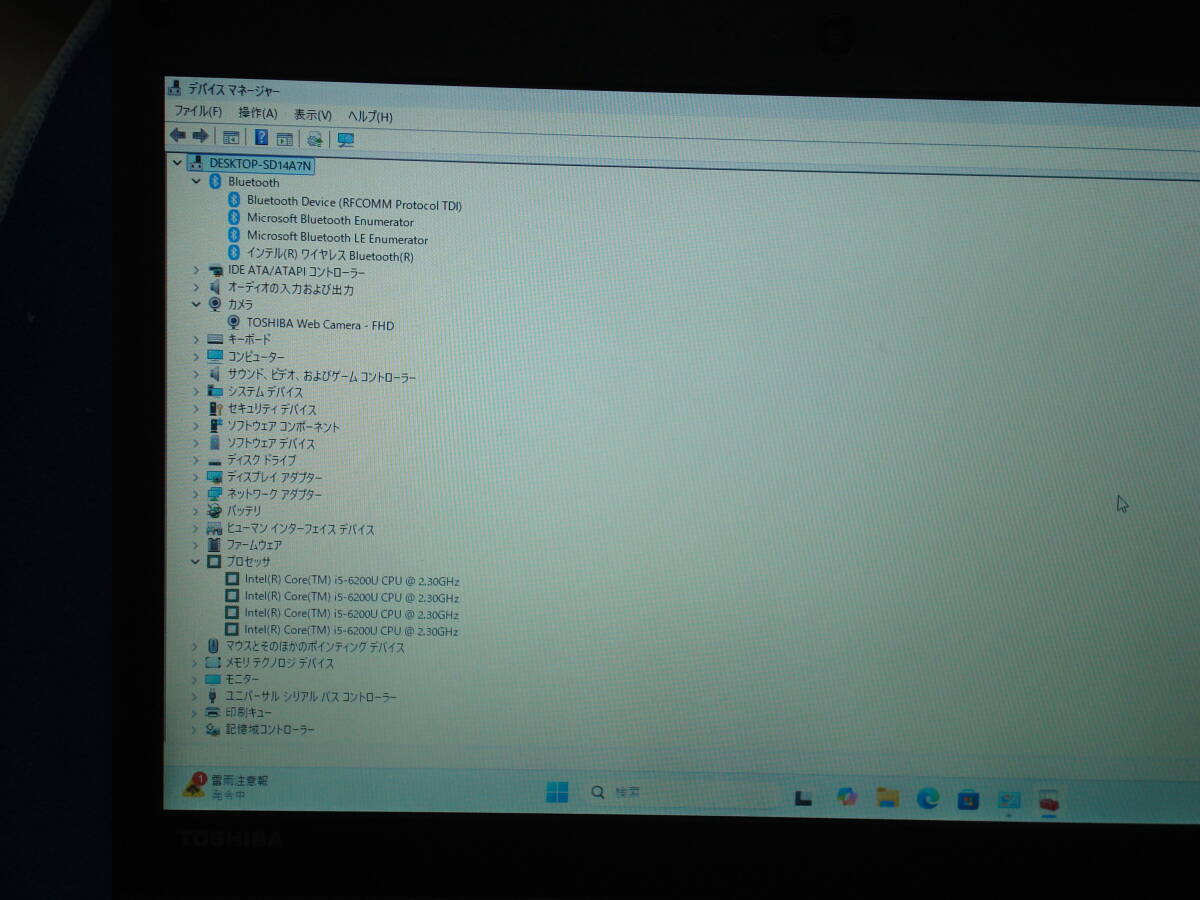
Task: Select the ソフトウェア コンポーネント row
Action: 283,426
